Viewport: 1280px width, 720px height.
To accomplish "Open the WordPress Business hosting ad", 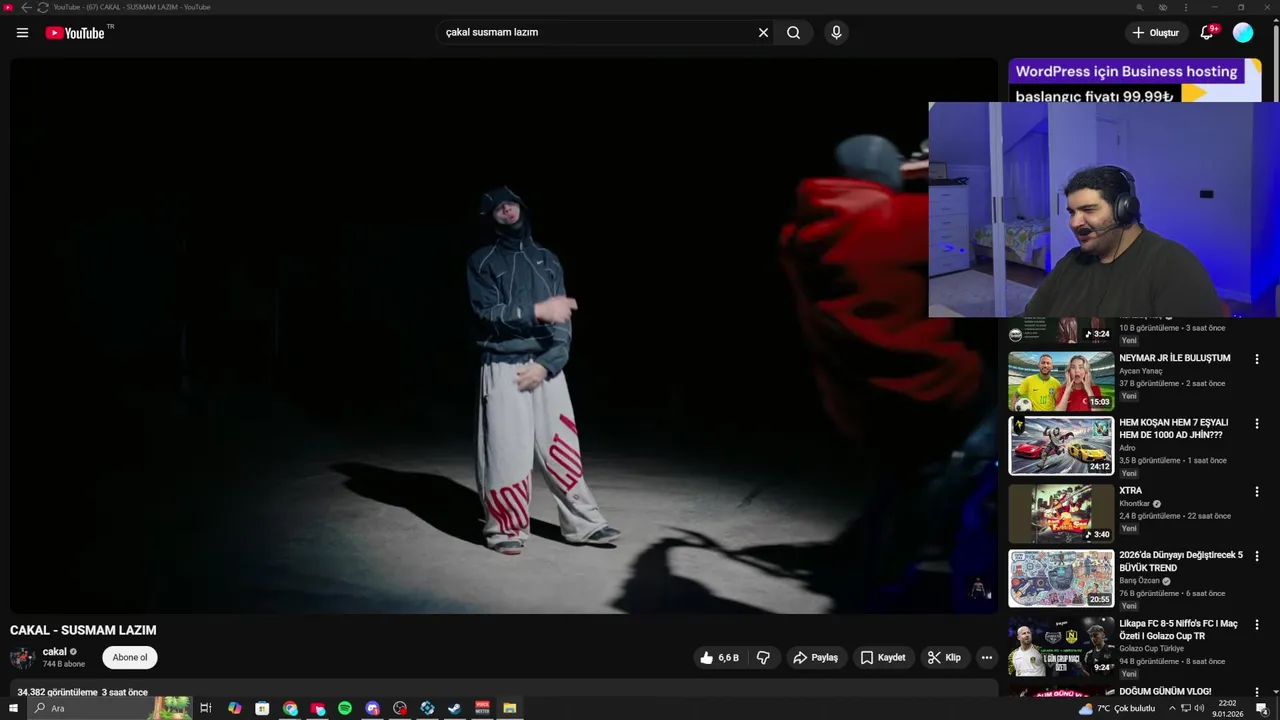I will click(x=1135, y=80).
